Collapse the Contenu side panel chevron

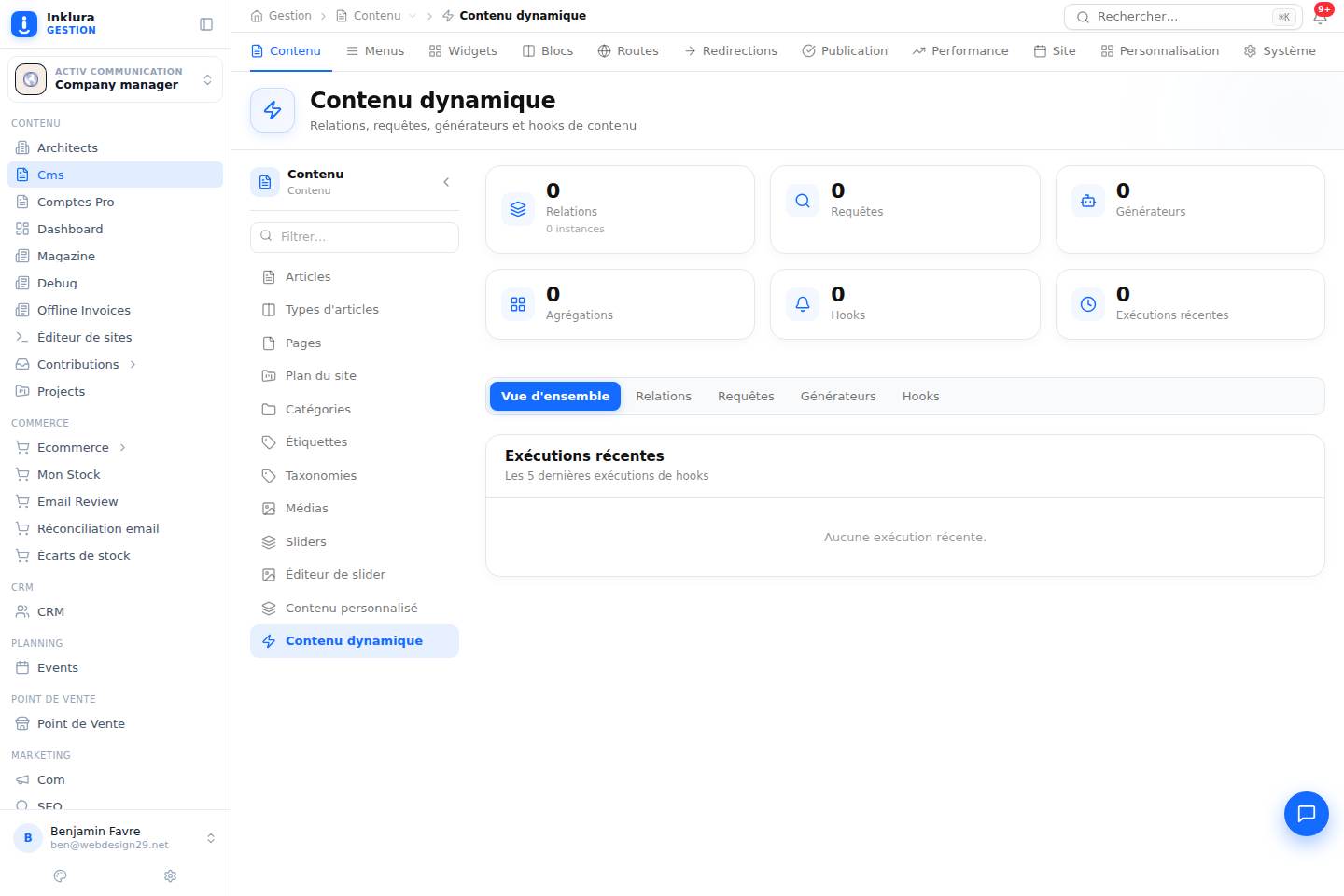click(446, 182)
